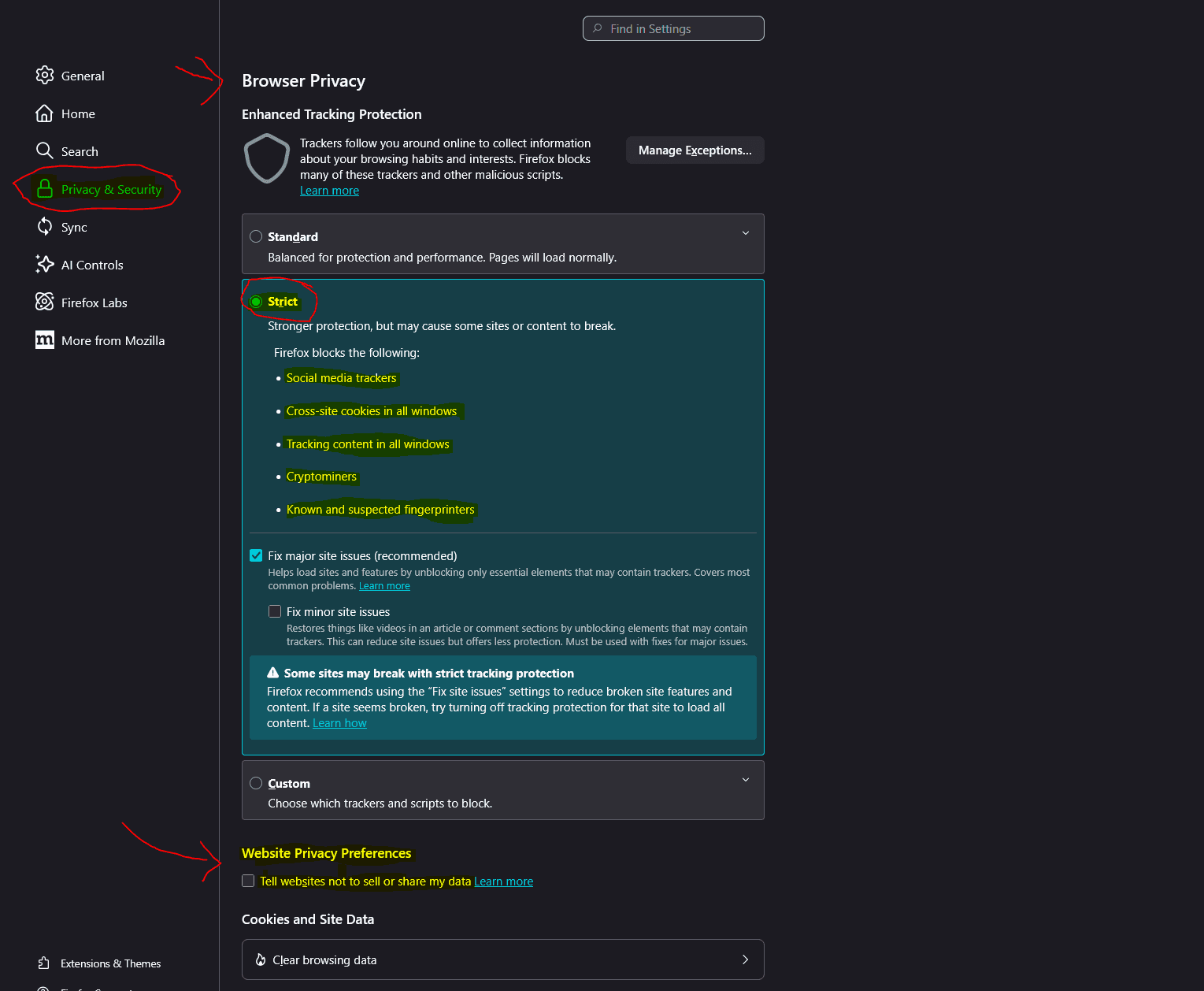Open the Search settings section
The width and height of the screenshot is (1204, 991).
[x=80, y=151]
